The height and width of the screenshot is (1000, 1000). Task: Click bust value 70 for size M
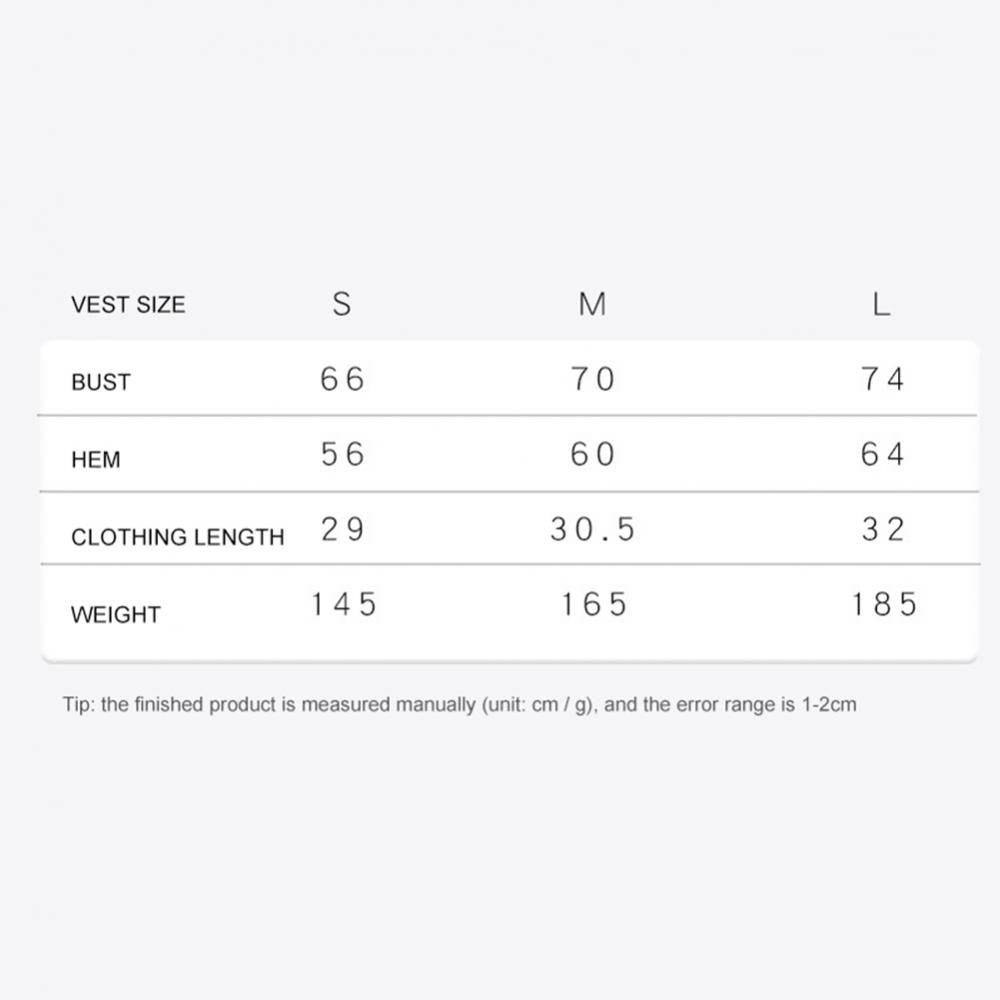[x=593, y=379]
